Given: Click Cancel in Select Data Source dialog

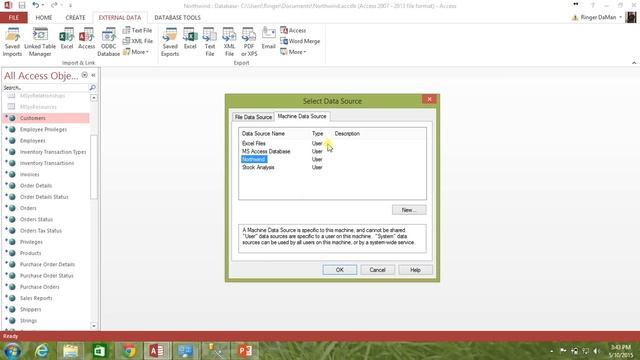Looking at the screenshot, I should click(x=377, y=270).
